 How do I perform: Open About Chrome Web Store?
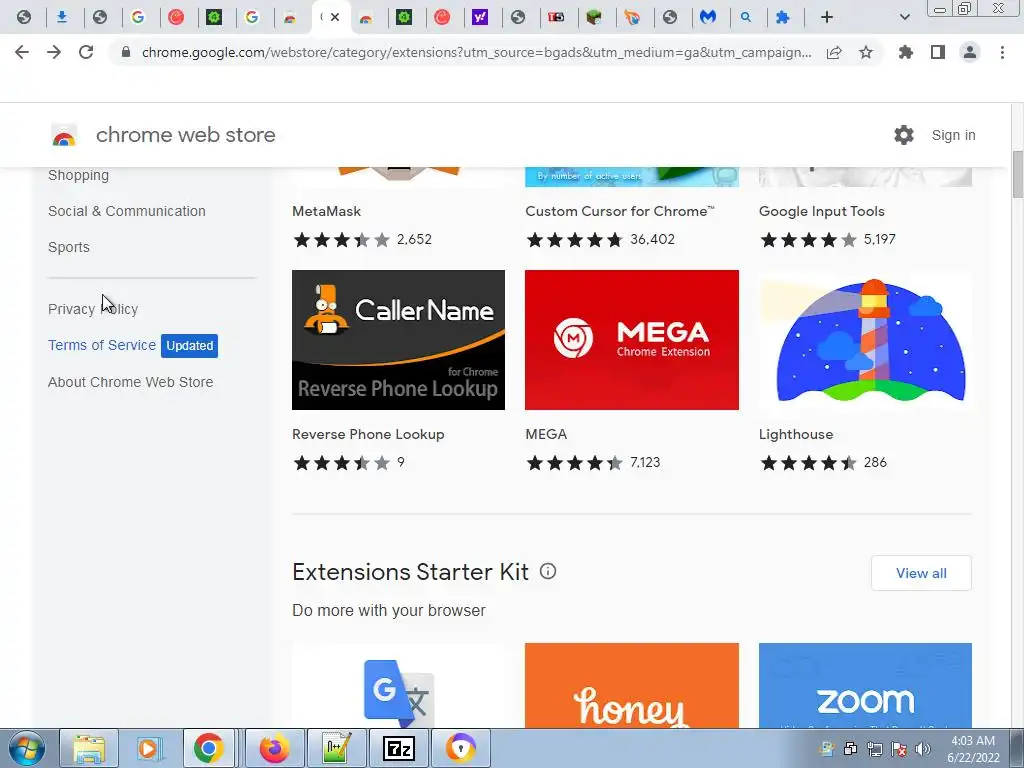pyautogui.click(x=131, y=382)
